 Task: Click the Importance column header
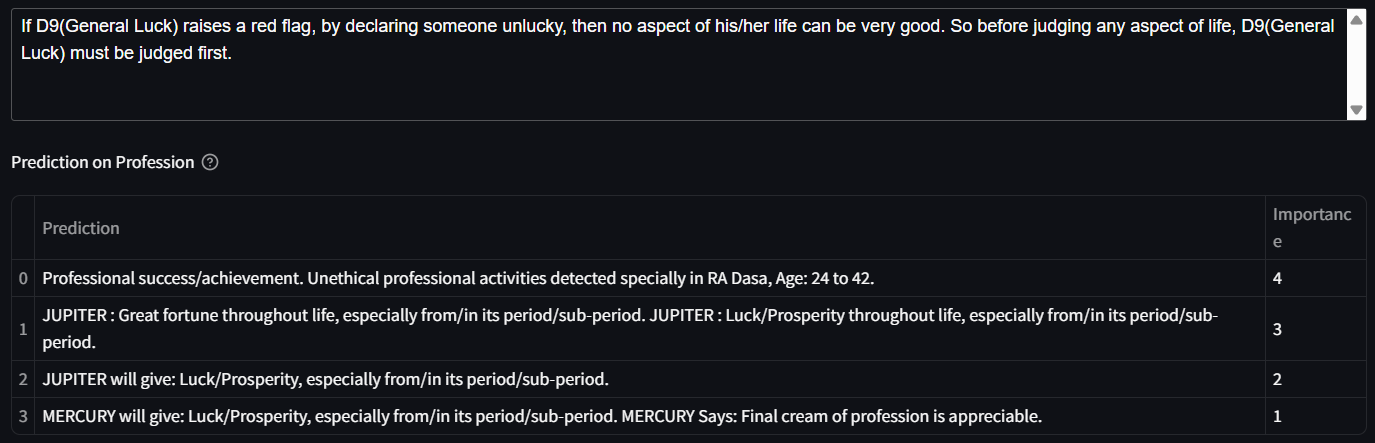1314,228
